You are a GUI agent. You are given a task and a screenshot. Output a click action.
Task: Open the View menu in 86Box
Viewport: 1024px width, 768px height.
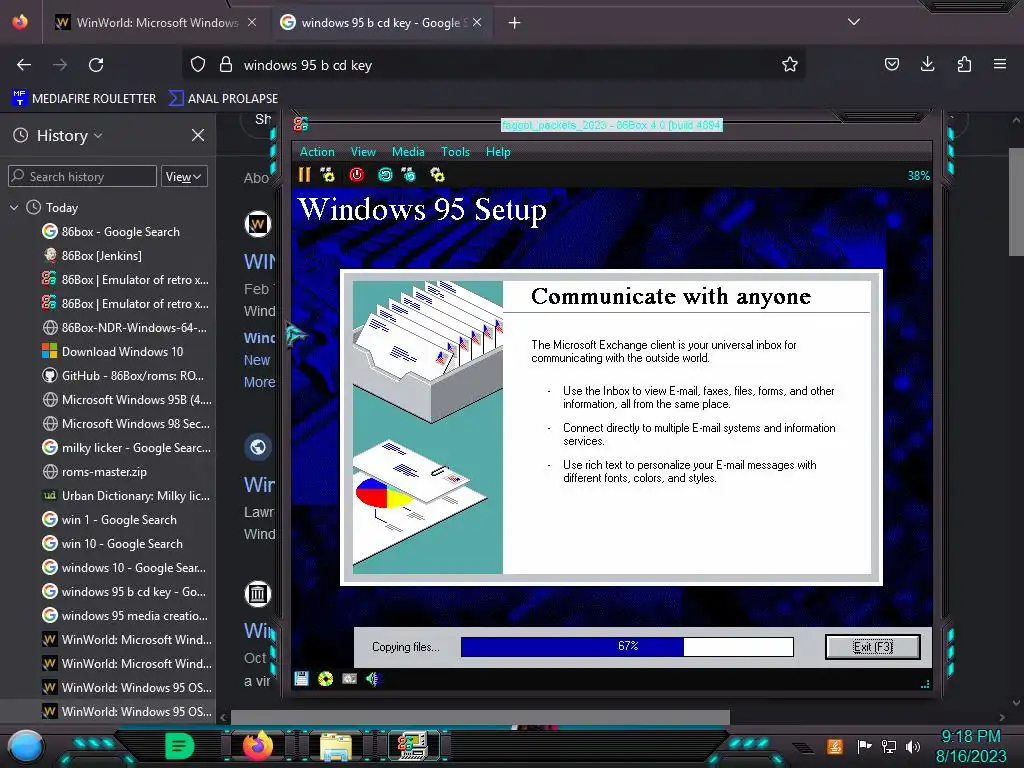[363, 152]
